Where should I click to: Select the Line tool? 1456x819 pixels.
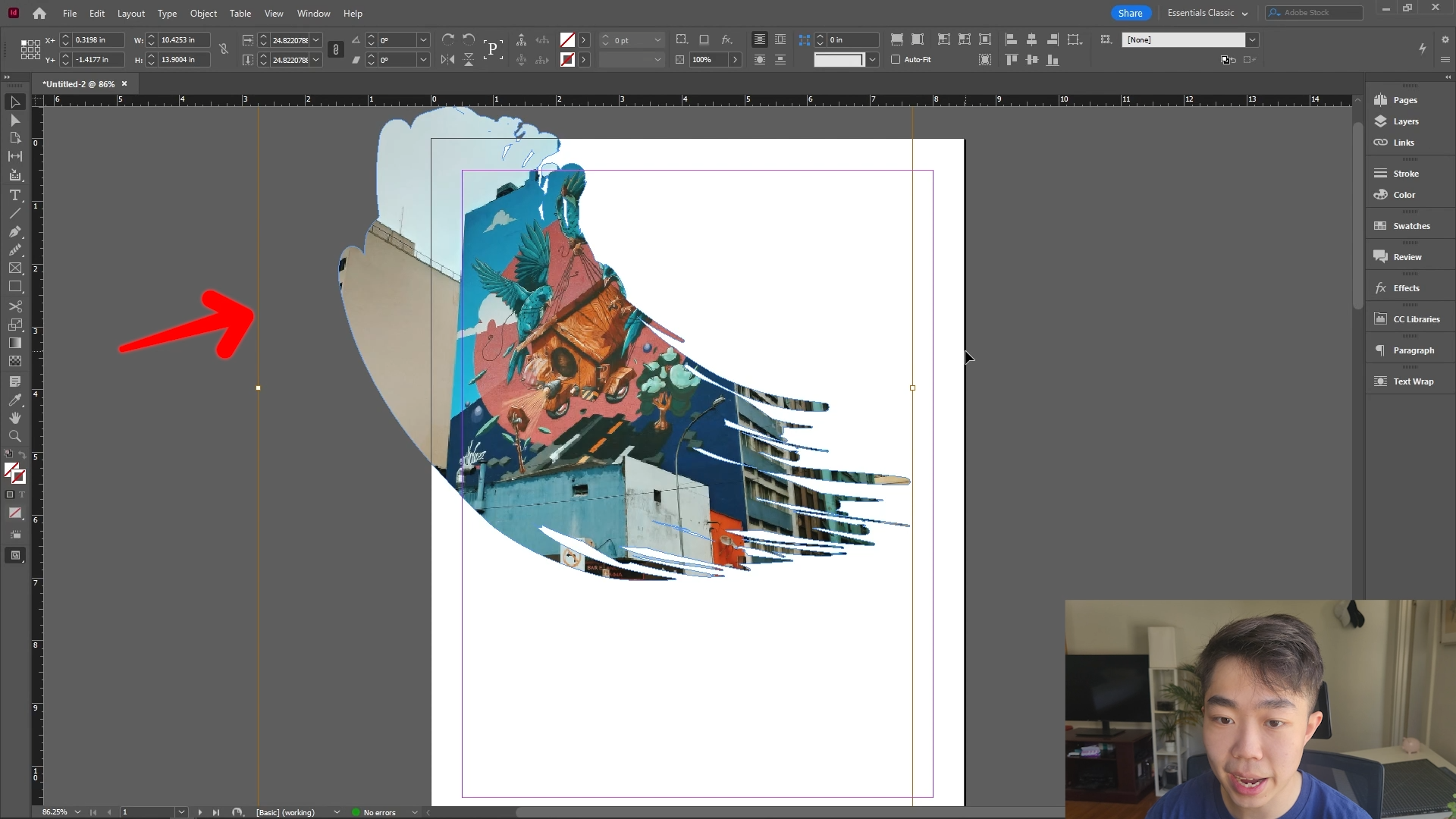coord(15,214)
